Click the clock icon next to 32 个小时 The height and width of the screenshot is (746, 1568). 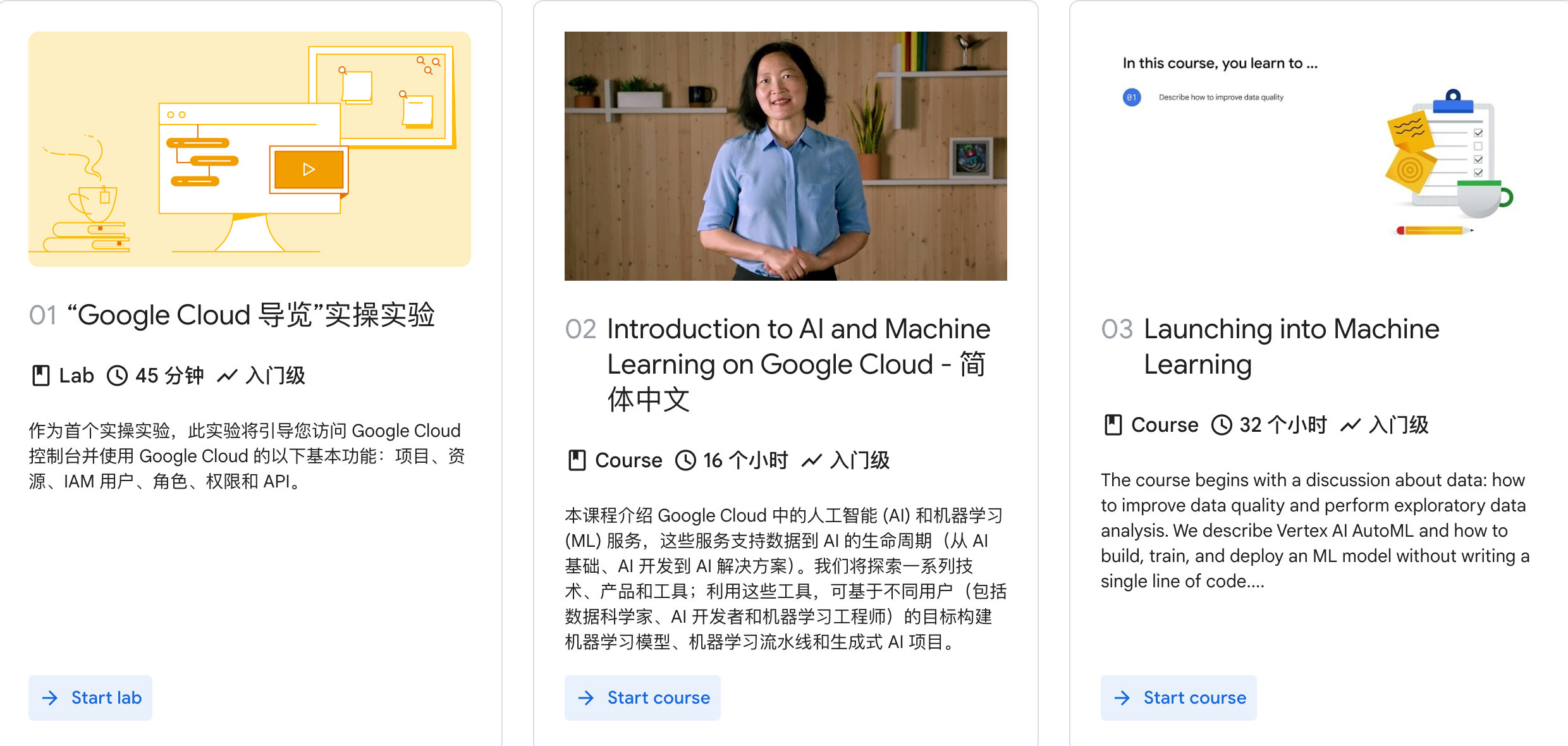click(x=1222, y=425)
